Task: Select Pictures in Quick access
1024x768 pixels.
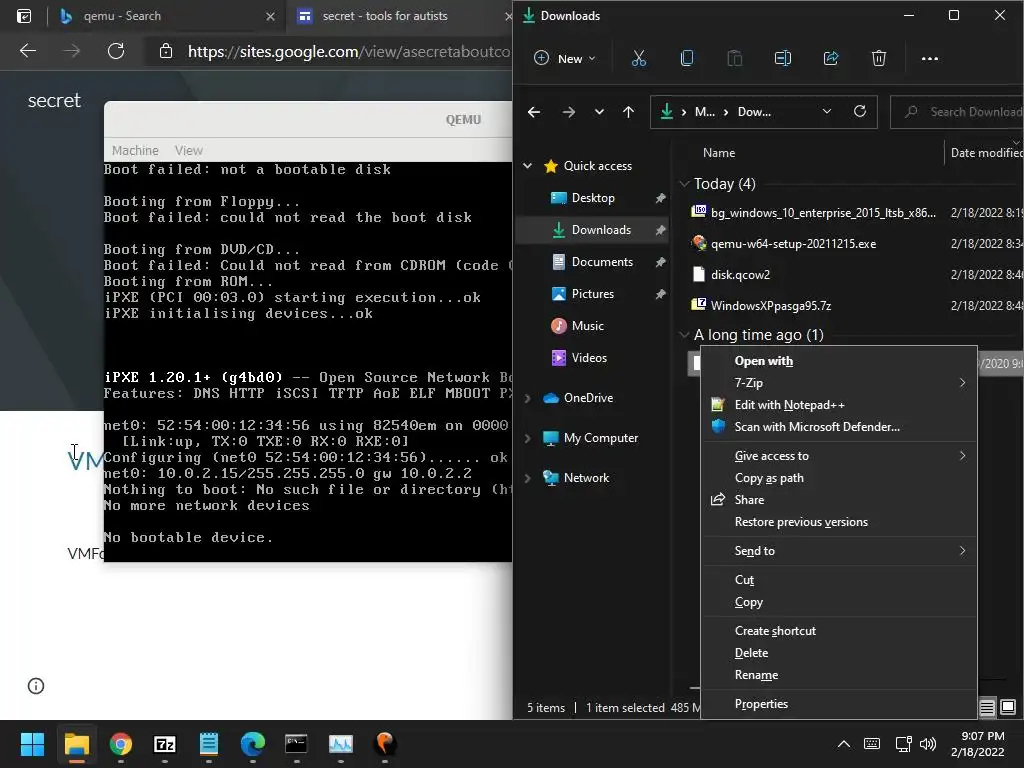Action: click(x=593, y=294)
